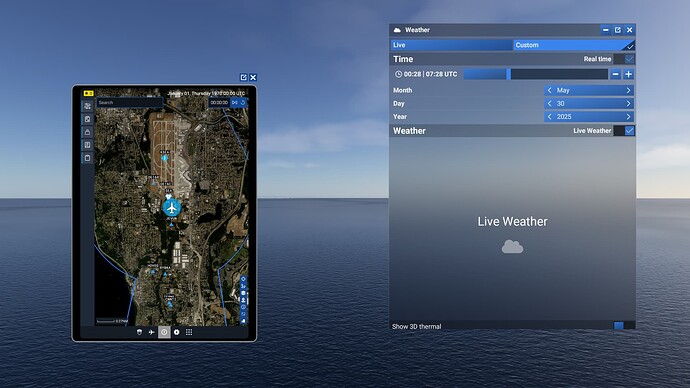Click the timer play/pause icon on map
Viewport: 690px width, 388px height.
pyautogui.click(x=235, y=102)
